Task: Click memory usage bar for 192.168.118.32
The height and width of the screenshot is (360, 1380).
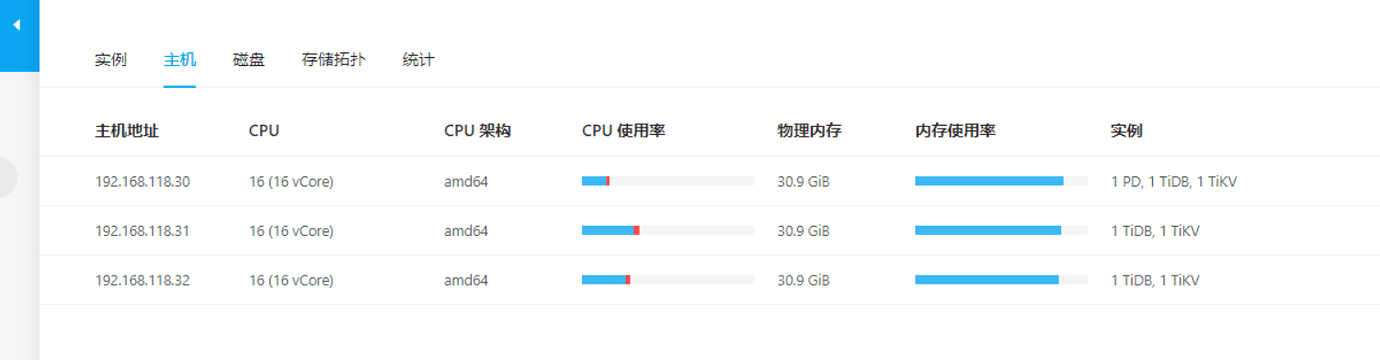Action: click(x=1001, y=279)
